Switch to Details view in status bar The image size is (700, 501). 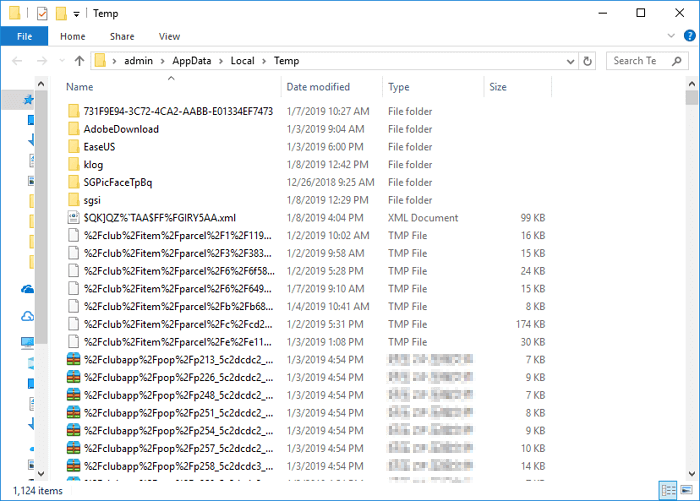pyautogui.click(x=667, y=491)
